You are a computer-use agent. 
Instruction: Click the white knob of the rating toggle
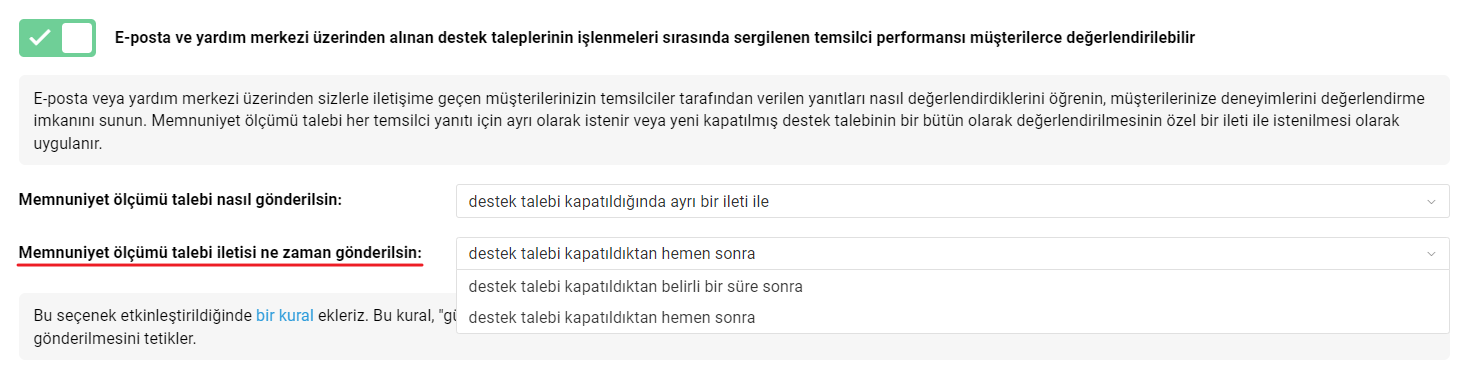76,38
